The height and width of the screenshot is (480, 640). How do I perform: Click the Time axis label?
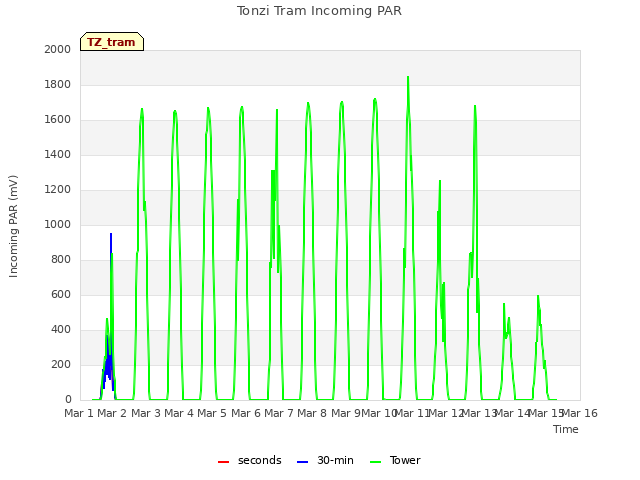click(x=566, y=429)
